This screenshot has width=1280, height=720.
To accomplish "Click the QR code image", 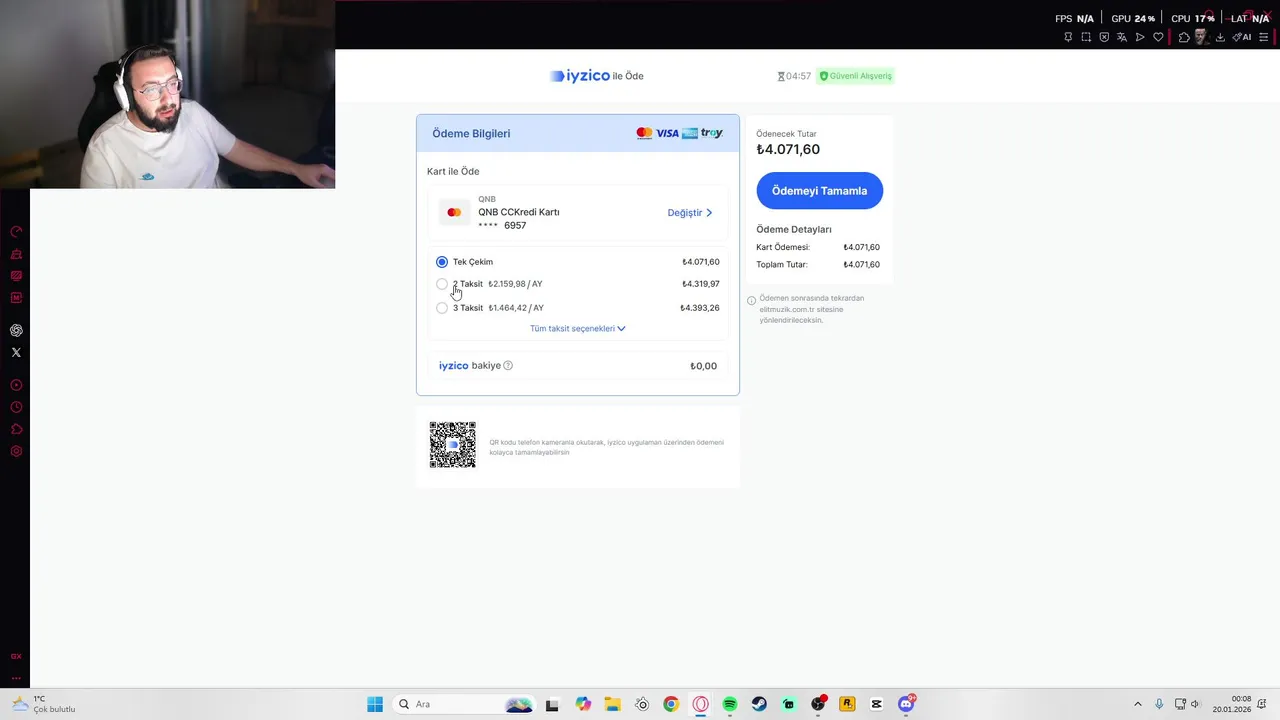I will pos(453,445).
